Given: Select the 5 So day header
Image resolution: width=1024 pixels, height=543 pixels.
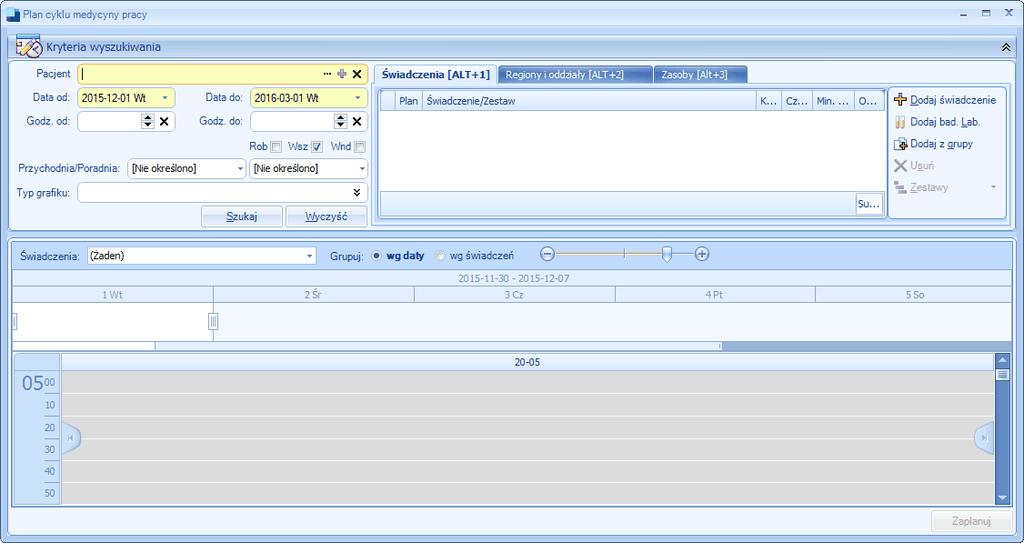Looking at the screenshot, I should click(914, 295).
